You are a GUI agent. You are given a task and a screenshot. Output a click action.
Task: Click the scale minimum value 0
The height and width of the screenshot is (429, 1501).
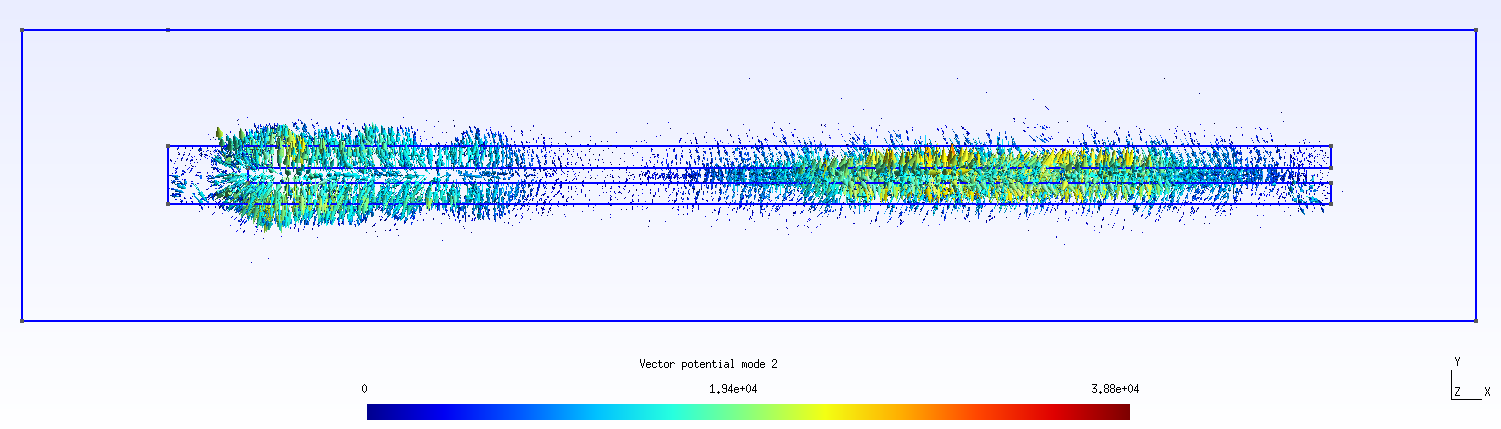364,388
